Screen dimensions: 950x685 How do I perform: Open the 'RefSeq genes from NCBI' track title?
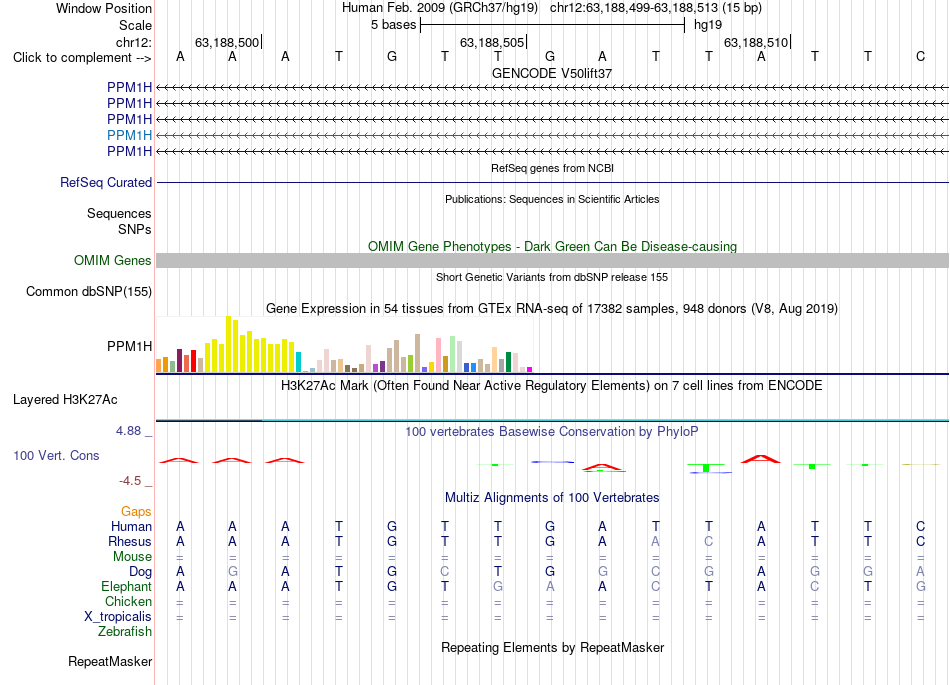552,168
